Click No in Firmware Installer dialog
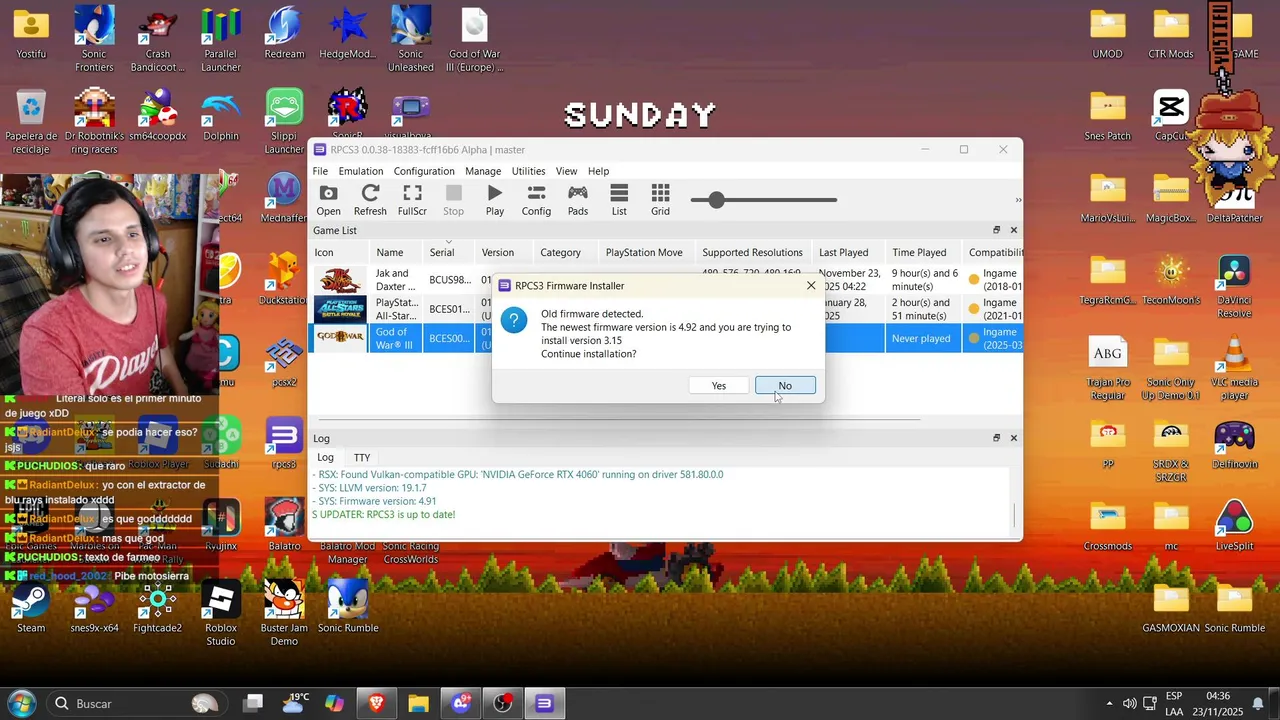The height and width of the screenshot is (720, 1280). coord(785,386)
